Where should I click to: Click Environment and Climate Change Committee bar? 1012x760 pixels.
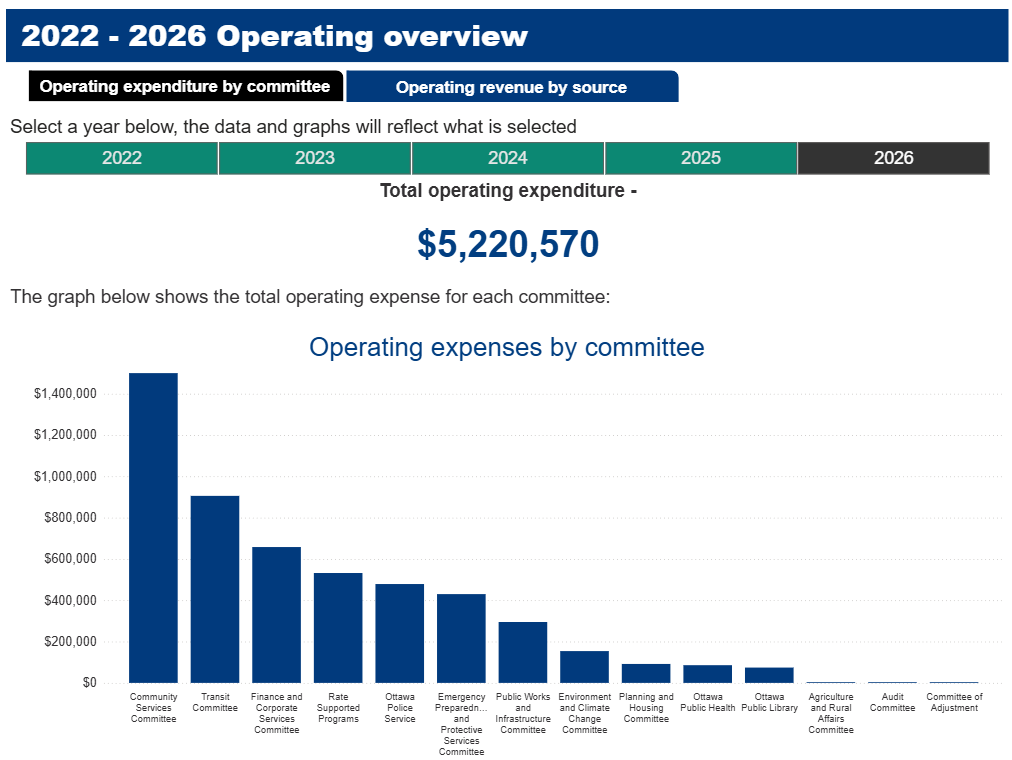tap(585, 667)
